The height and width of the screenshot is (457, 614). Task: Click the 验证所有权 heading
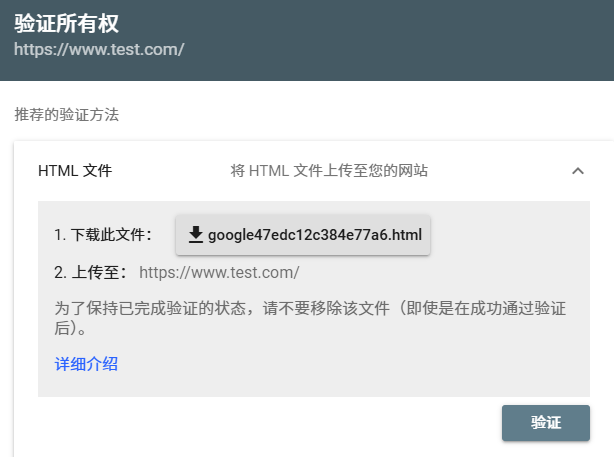74,22
